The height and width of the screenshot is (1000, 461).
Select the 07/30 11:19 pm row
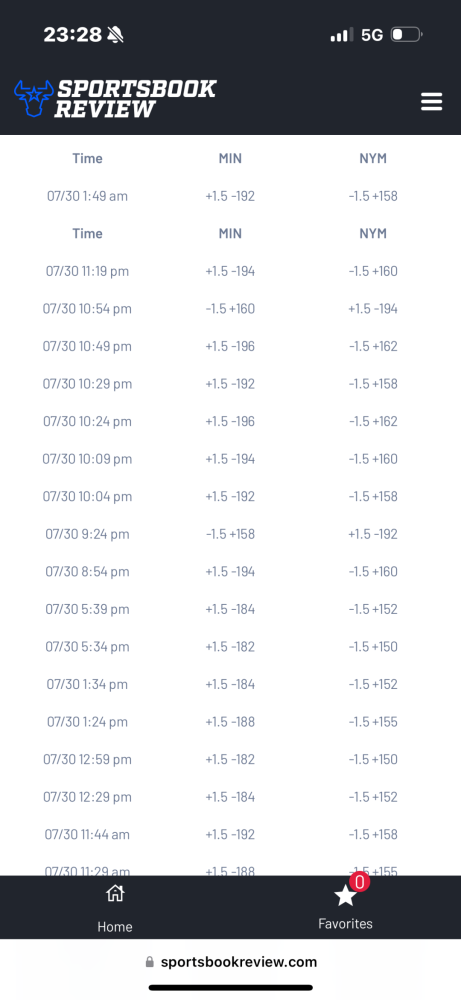[230, 271]
